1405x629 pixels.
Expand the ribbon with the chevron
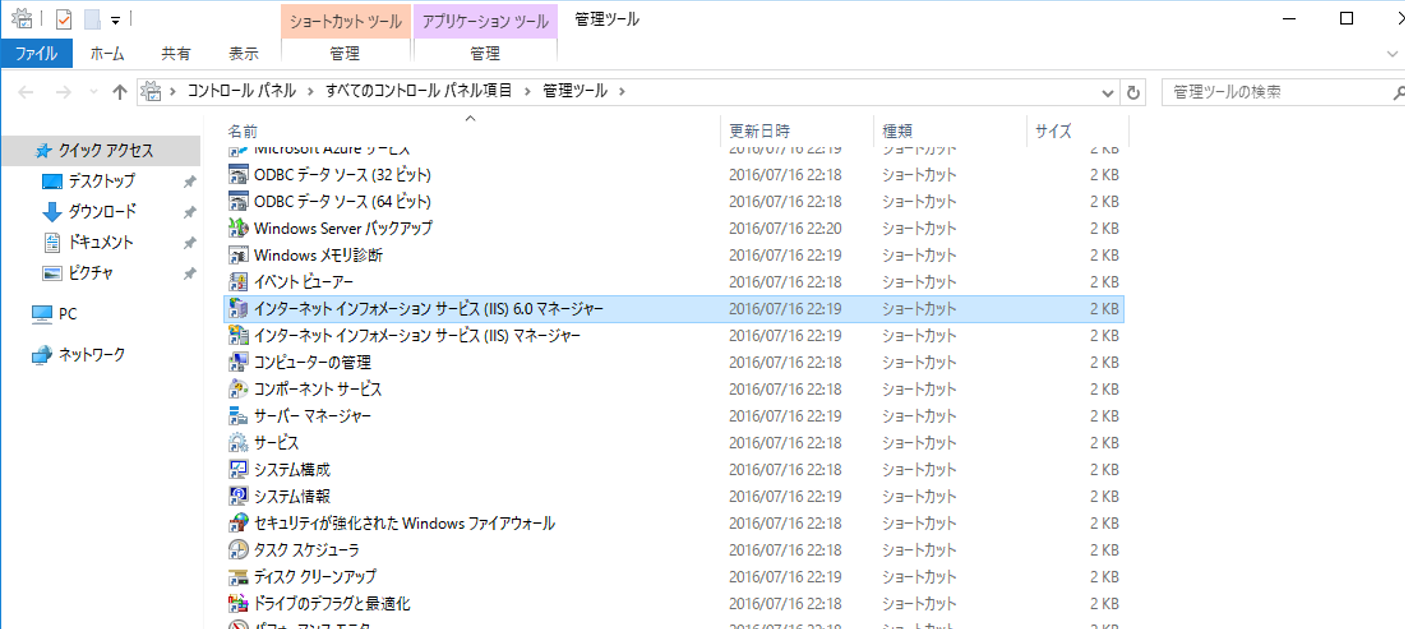coord(1393,54)
